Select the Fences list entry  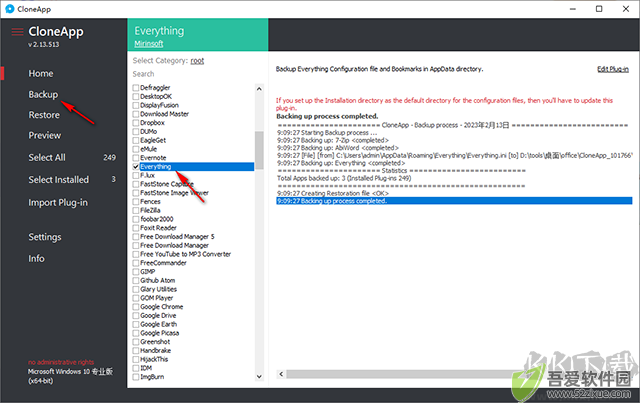[150, 201]
